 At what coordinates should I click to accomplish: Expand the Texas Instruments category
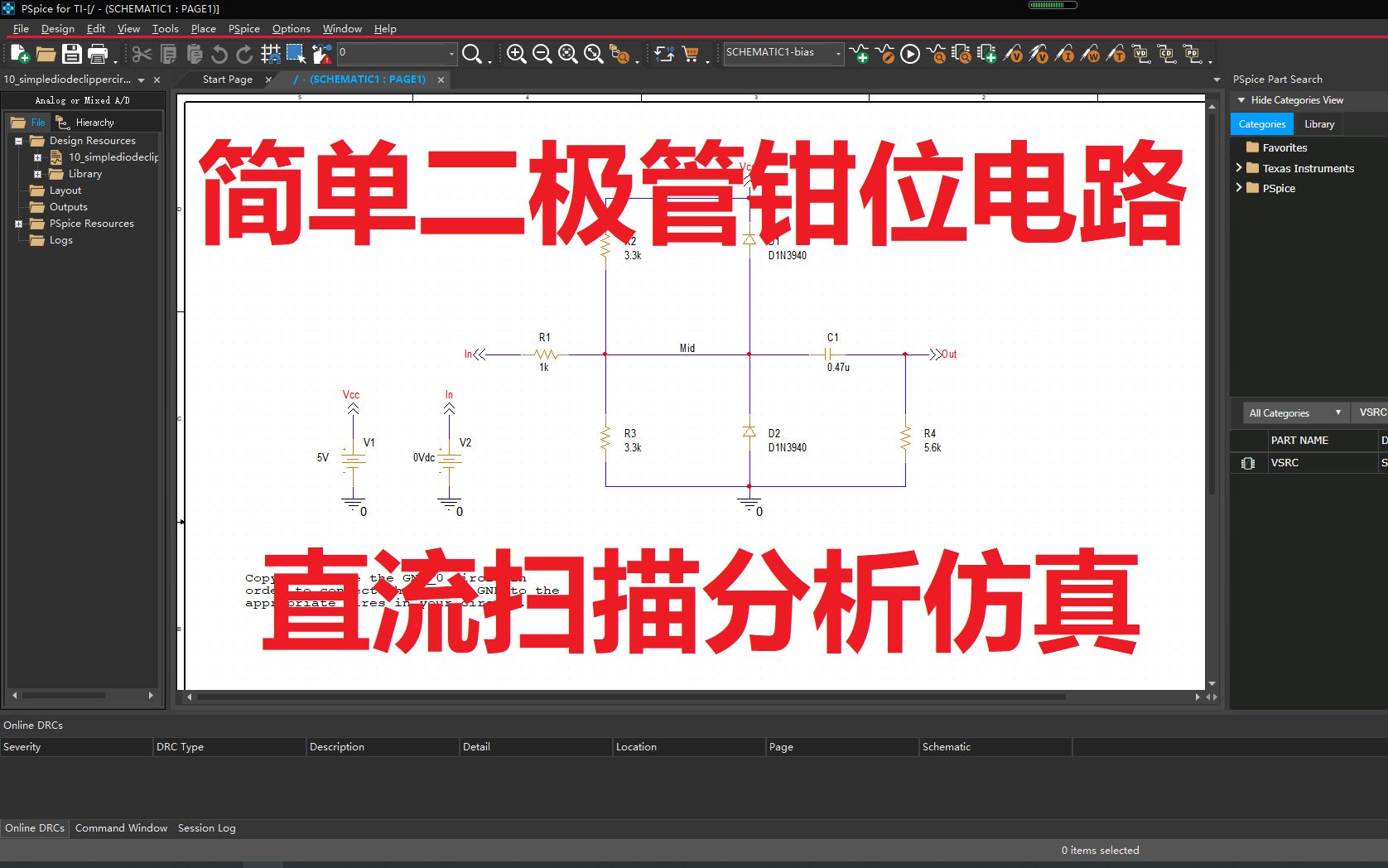point(1239,168)
